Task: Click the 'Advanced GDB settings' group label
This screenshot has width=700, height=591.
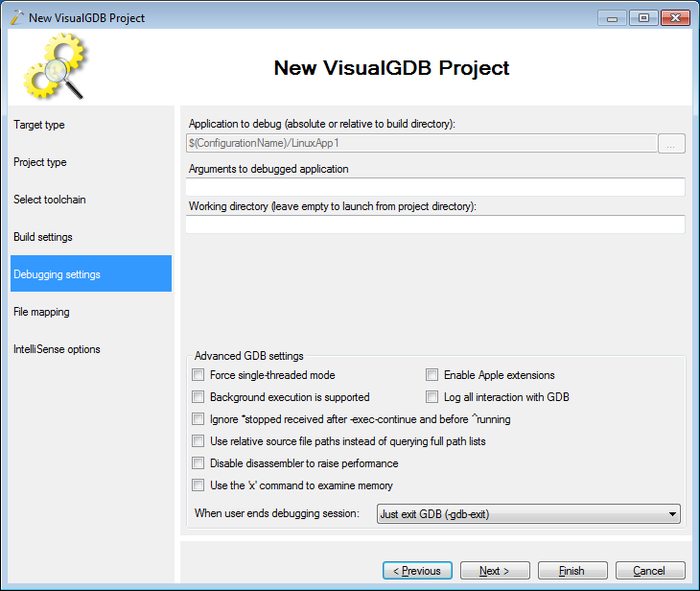Action: tap(249, 356)
